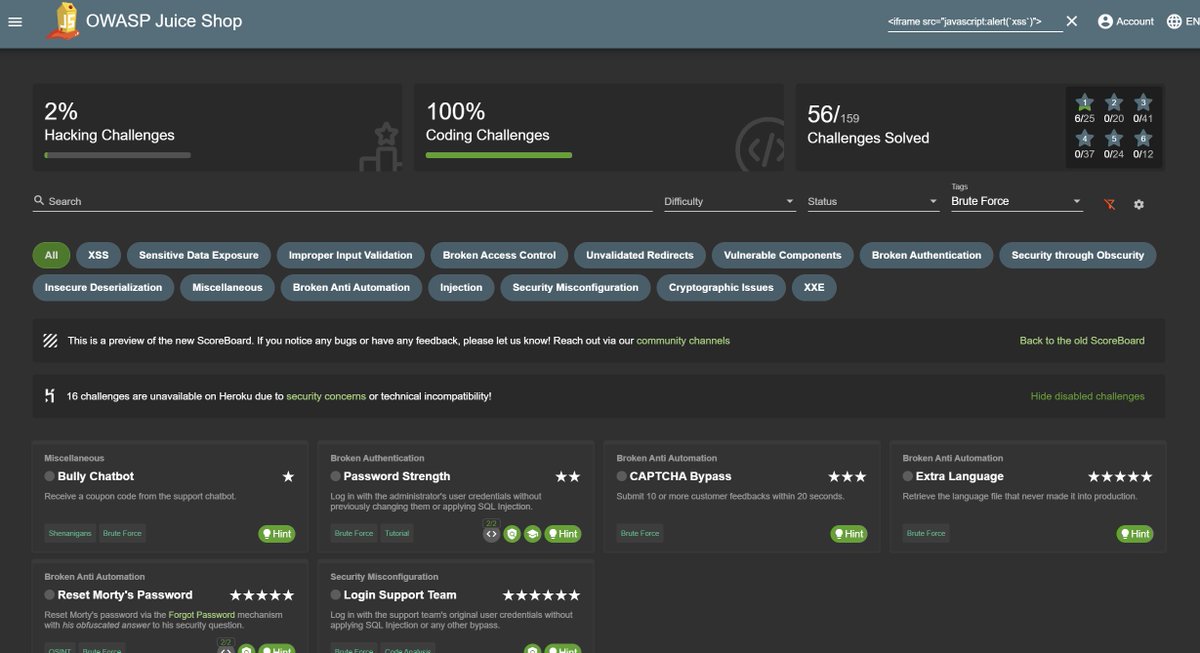Toggle the XSS category chip

98,255
